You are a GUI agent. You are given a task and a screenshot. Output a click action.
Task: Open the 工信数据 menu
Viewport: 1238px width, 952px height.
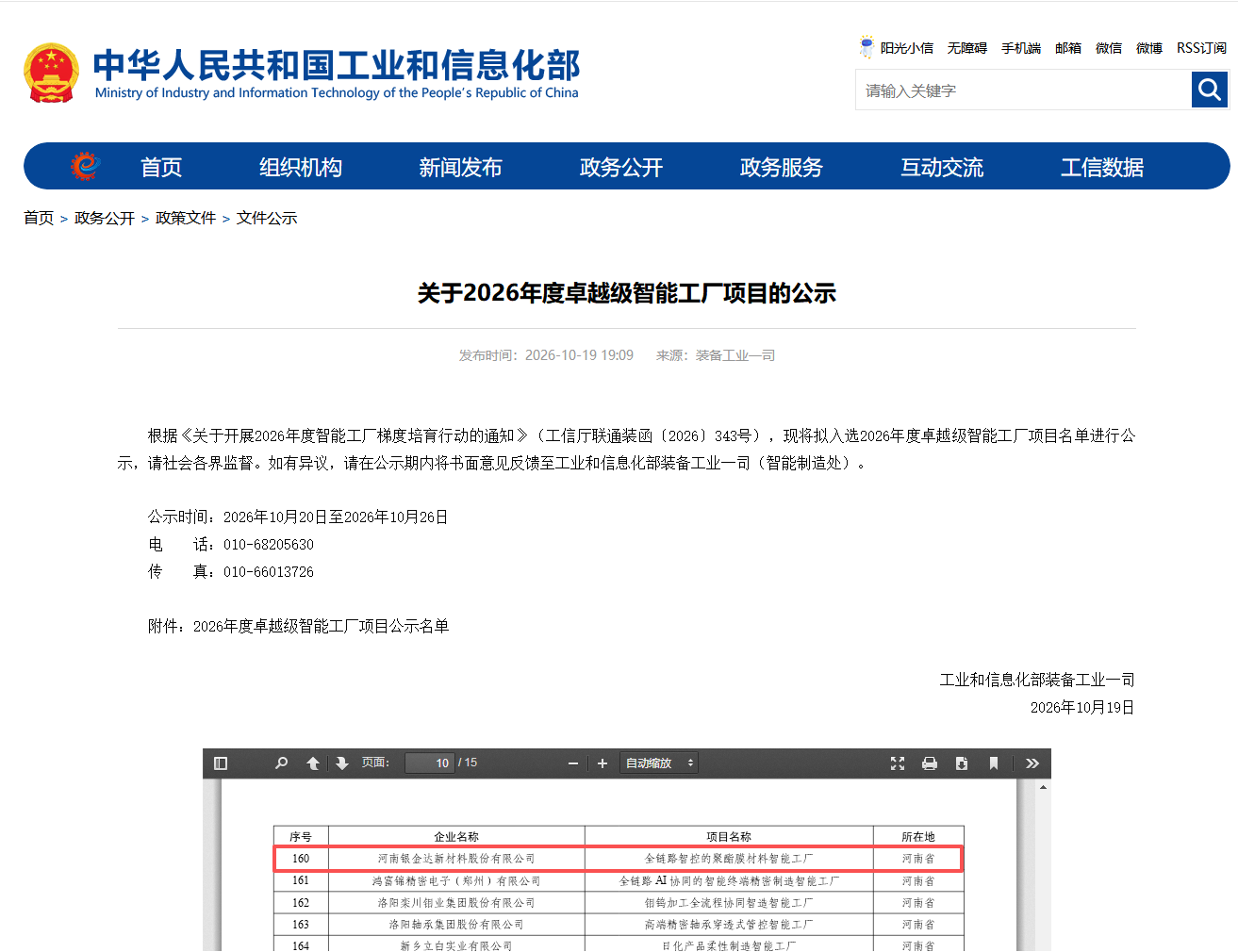coord(1102,167)
